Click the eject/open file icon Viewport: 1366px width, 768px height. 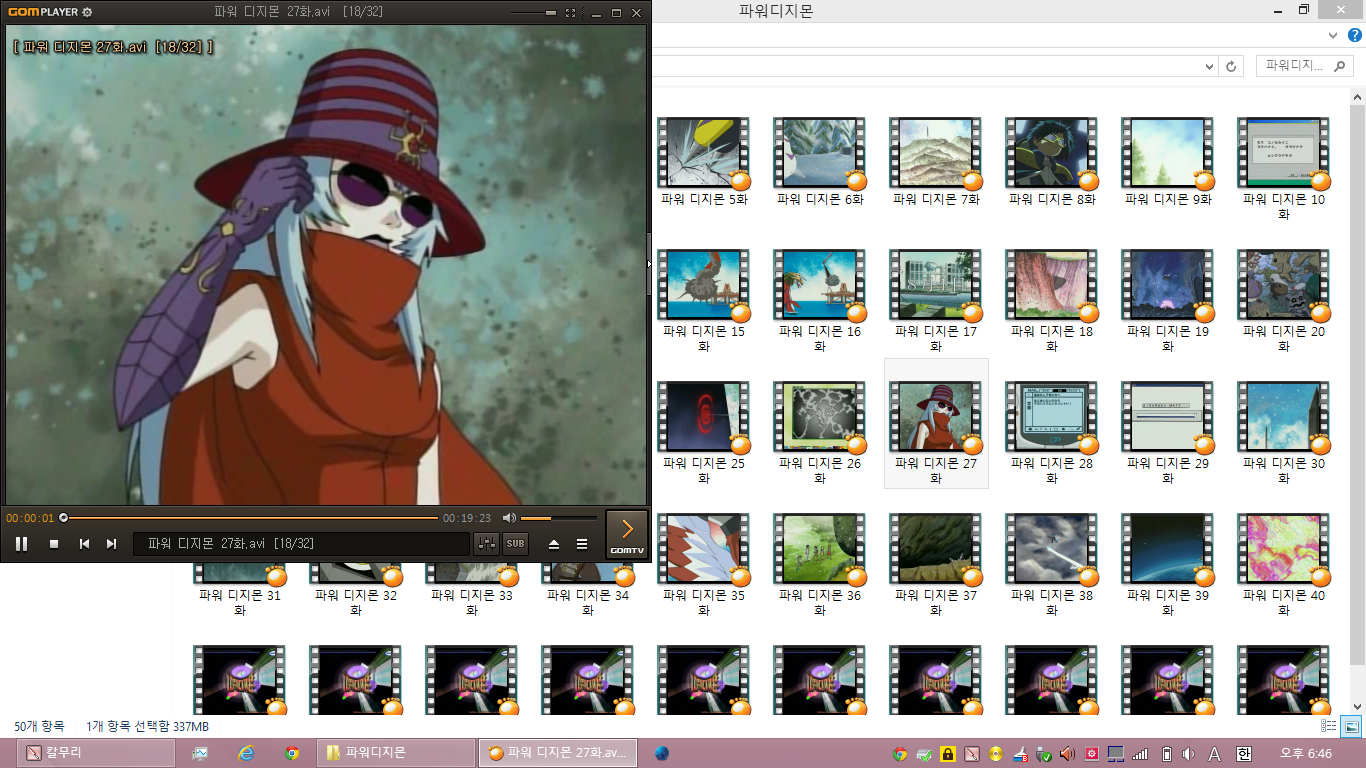554,544
